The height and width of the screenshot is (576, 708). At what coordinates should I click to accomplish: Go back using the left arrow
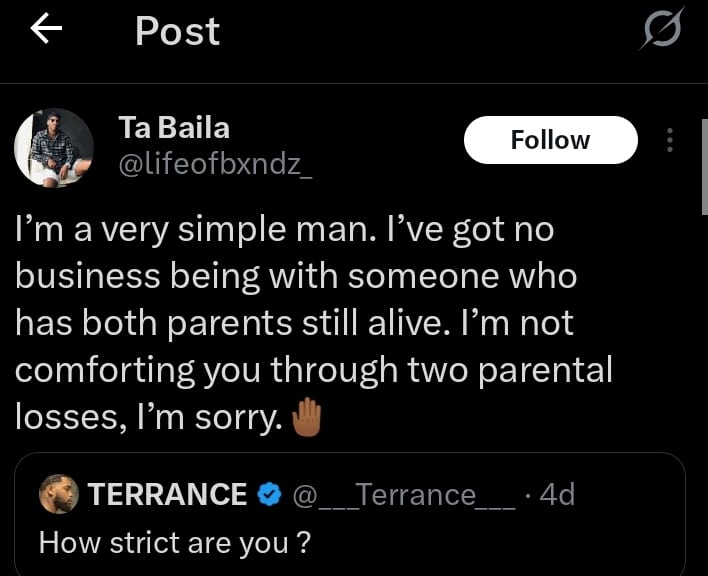point(46,31)
